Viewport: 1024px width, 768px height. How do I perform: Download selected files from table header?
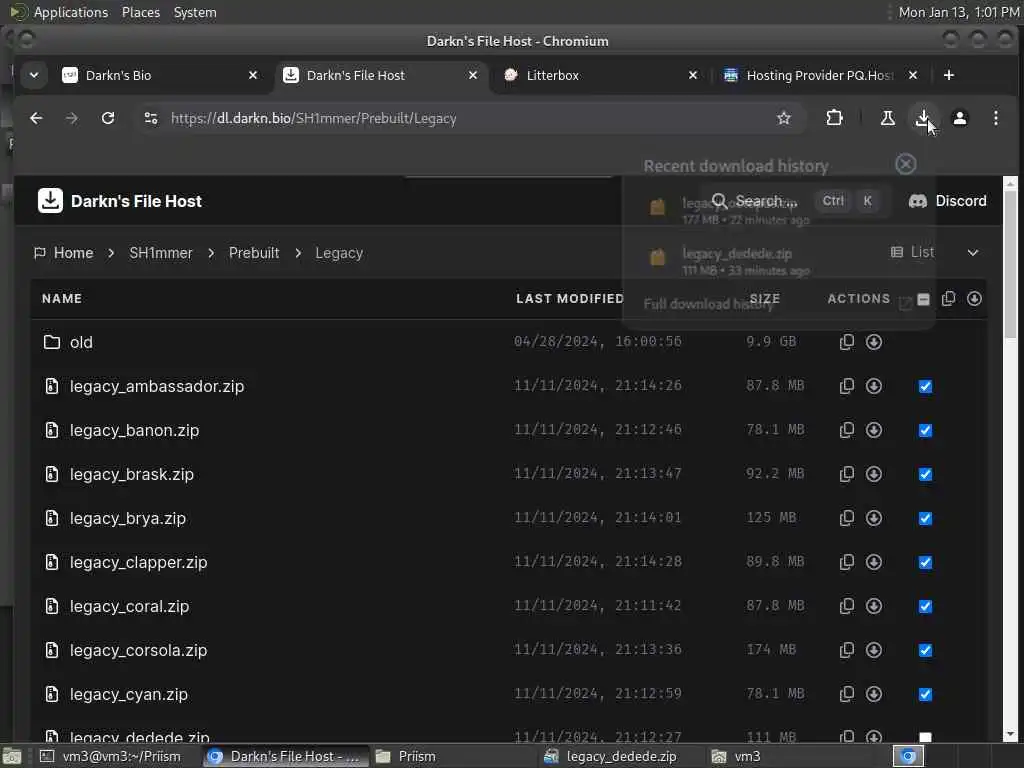click(x=974, y=298)
